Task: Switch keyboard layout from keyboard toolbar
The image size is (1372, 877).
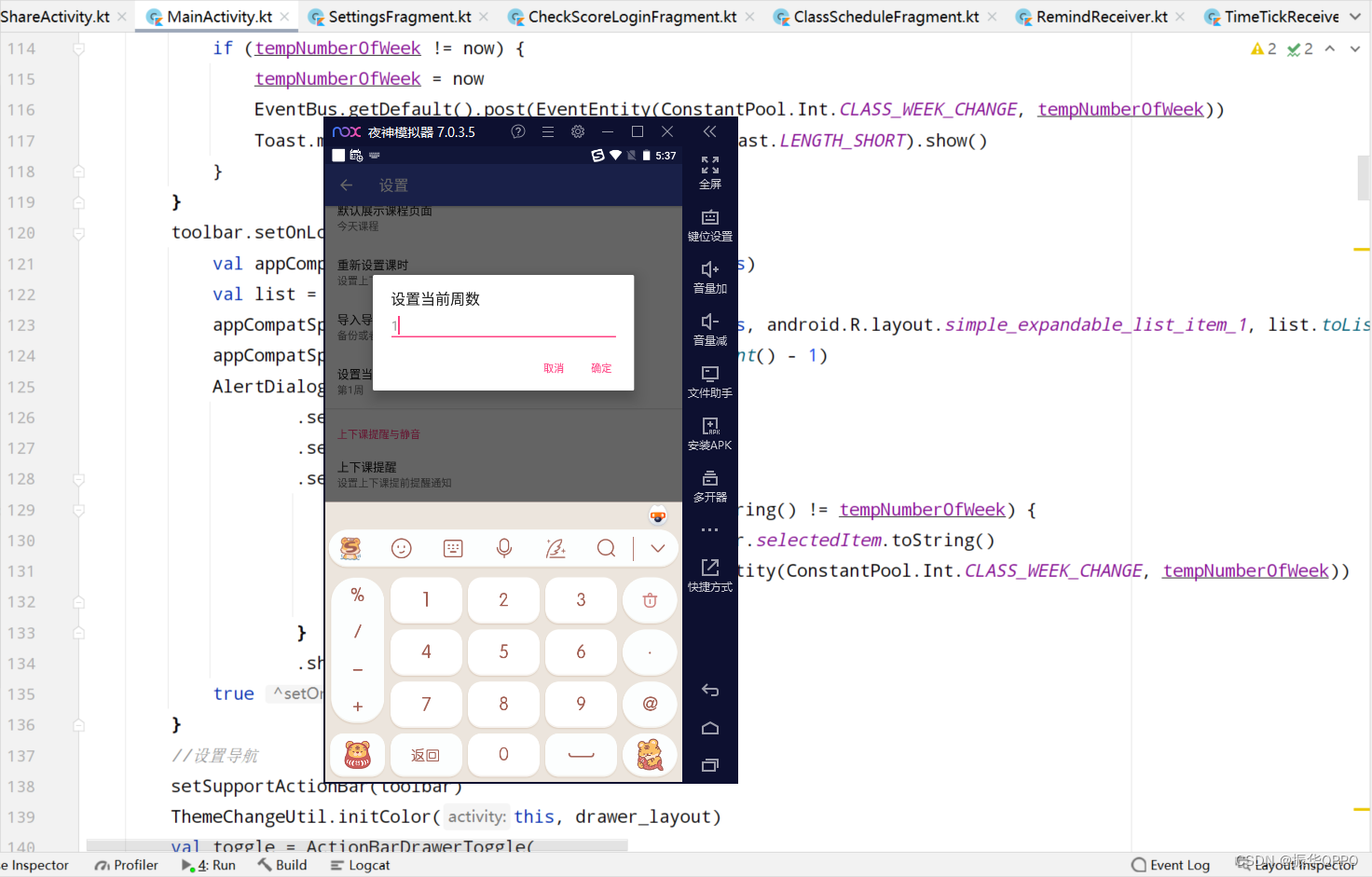Action: [453, 548]
